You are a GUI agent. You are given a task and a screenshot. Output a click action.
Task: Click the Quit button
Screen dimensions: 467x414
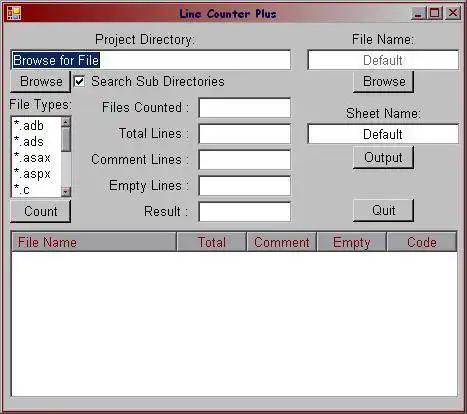pyautogui.click(x=383, y=211)
